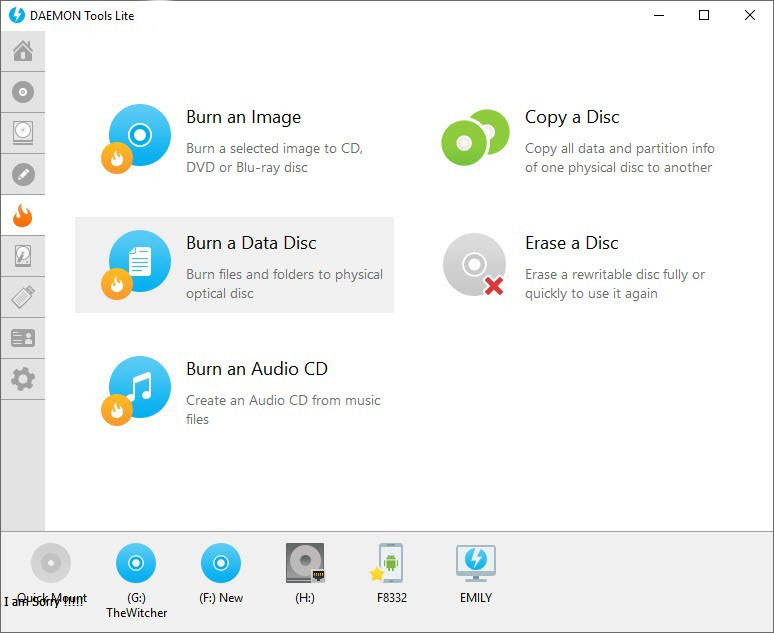Click the Erase a Disc grey icon

click(474, 265)
